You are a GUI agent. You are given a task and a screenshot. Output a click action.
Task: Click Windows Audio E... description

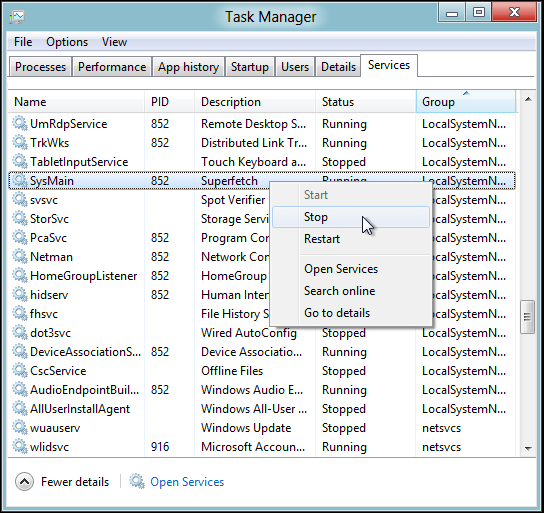(252, 390)
